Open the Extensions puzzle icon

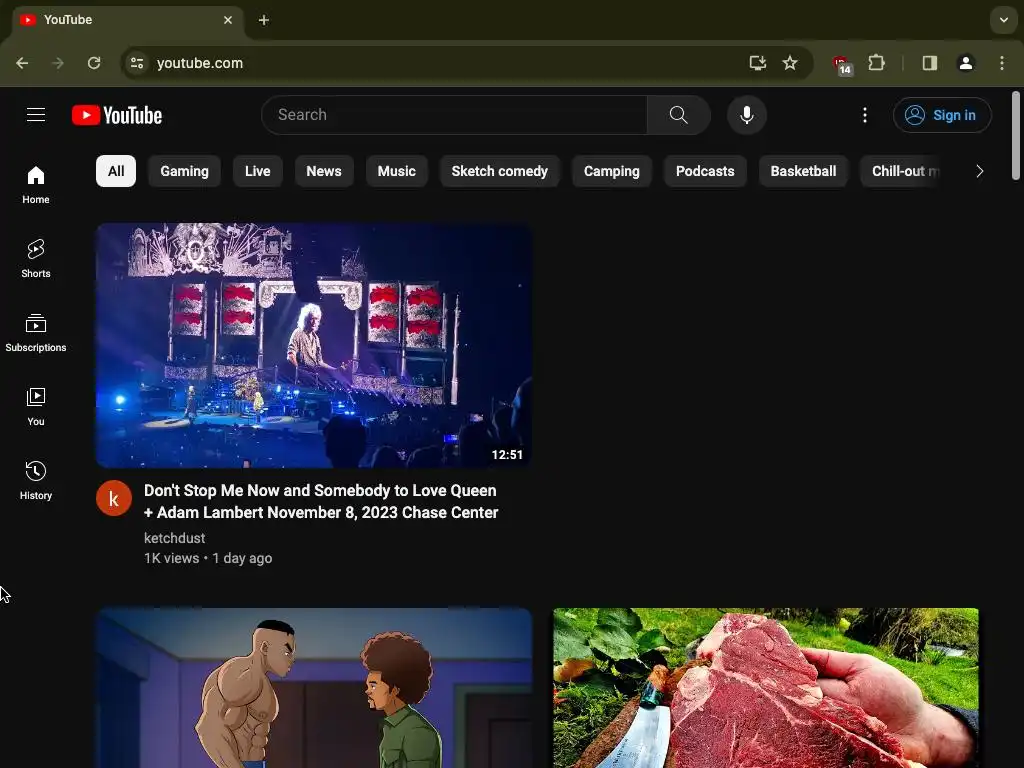pyautogui.click(x=876, y=63)
